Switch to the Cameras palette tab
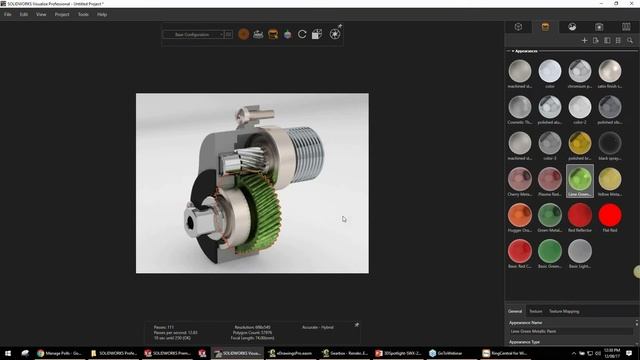Image resolution: width=640 pixels, height=360 pixels. point(599,27)
